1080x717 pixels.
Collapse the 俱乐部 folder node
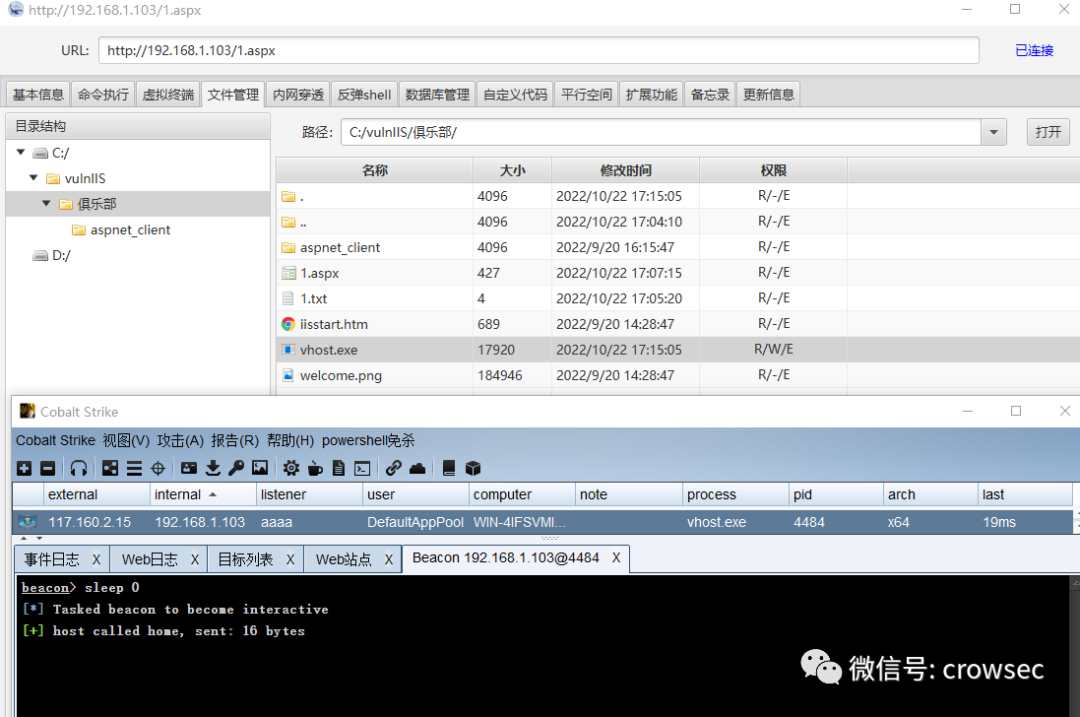point(46,203)
